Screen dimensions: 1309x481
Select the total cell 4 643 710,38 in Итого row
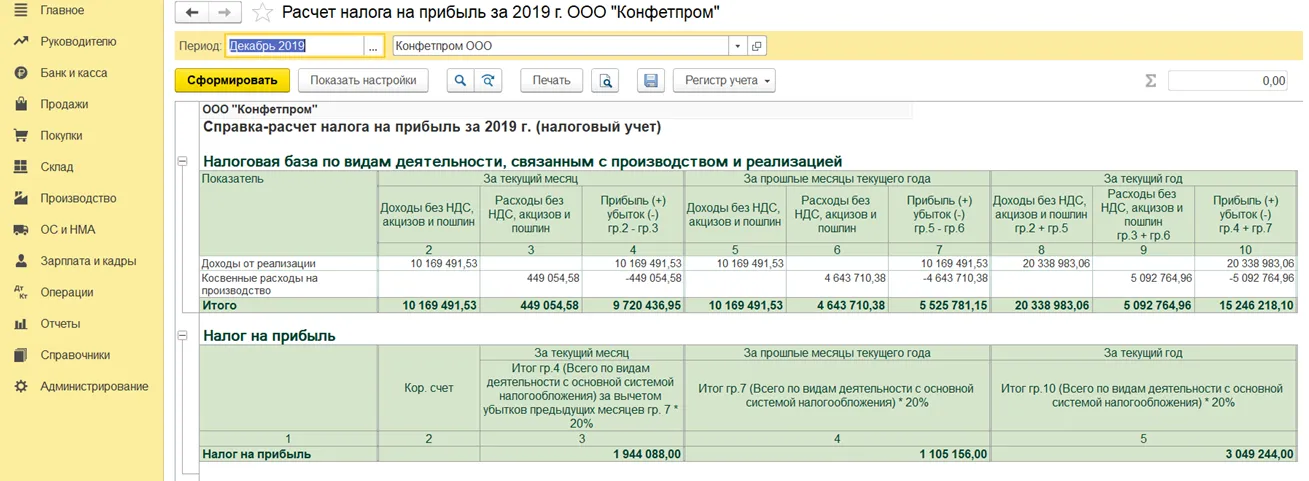point(837,304)
